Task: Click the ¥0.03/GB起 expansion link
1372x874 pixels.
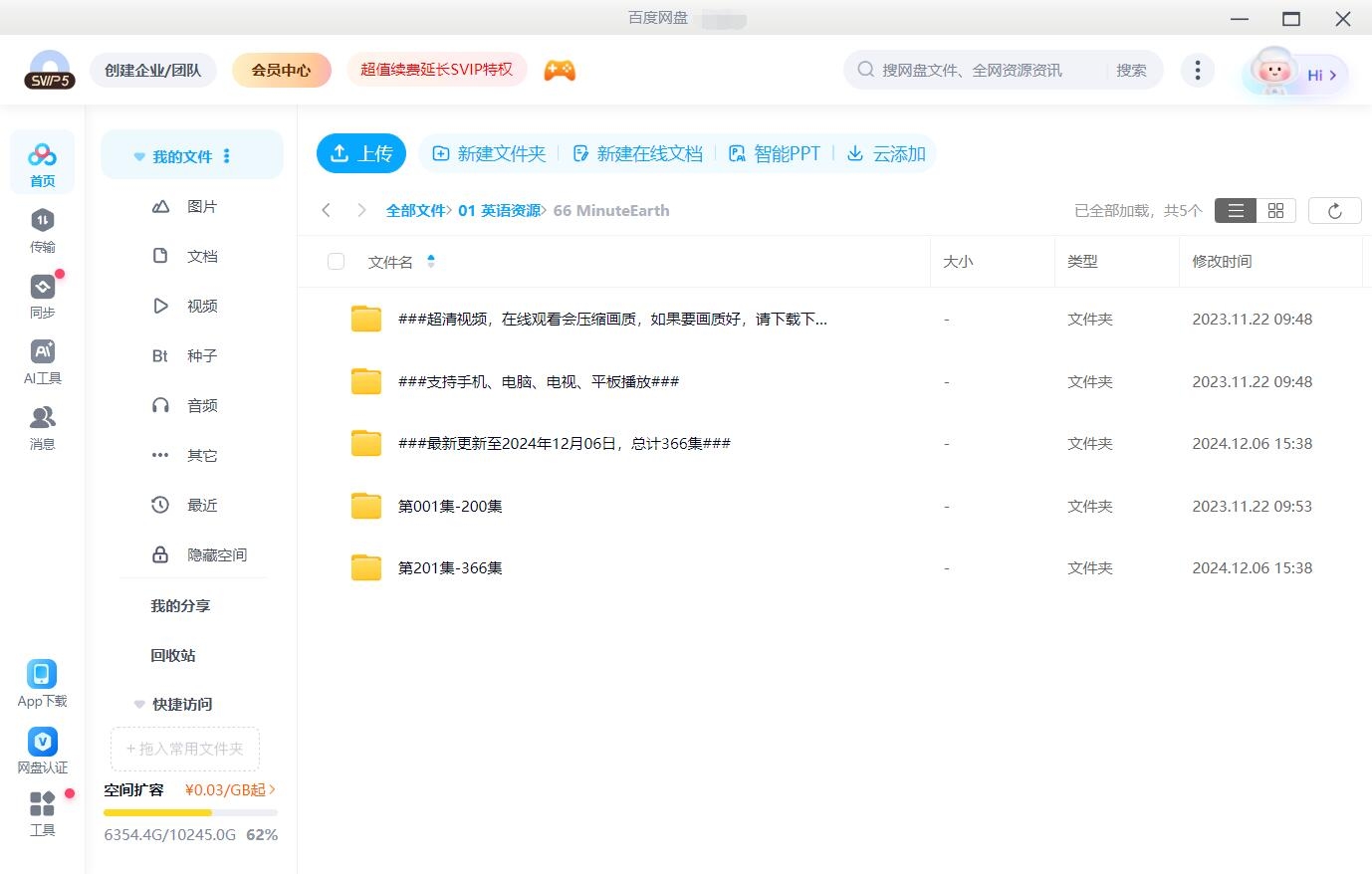Action: pos(230,789)
